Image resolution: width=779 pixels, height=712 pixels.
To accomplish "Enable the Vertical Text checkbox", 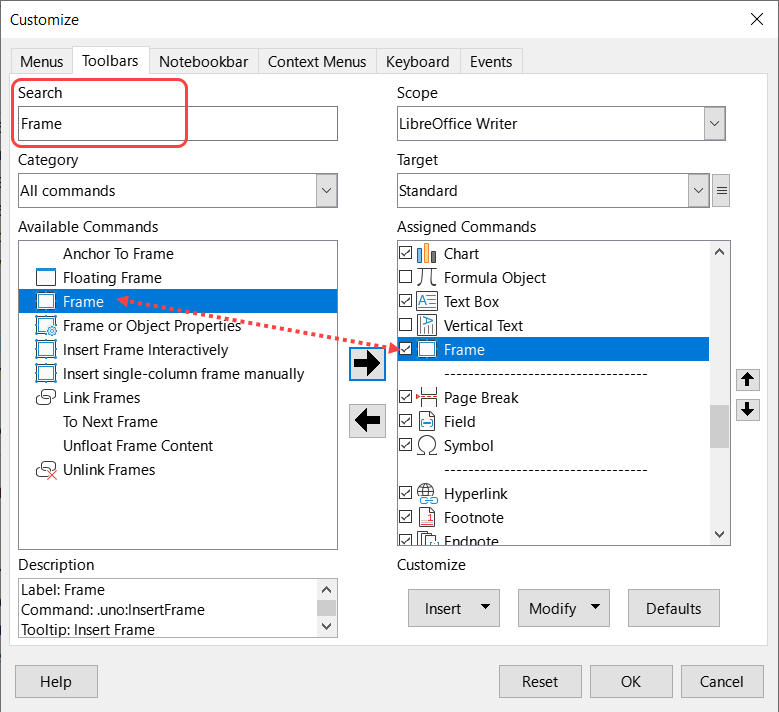I will (405, 325).
